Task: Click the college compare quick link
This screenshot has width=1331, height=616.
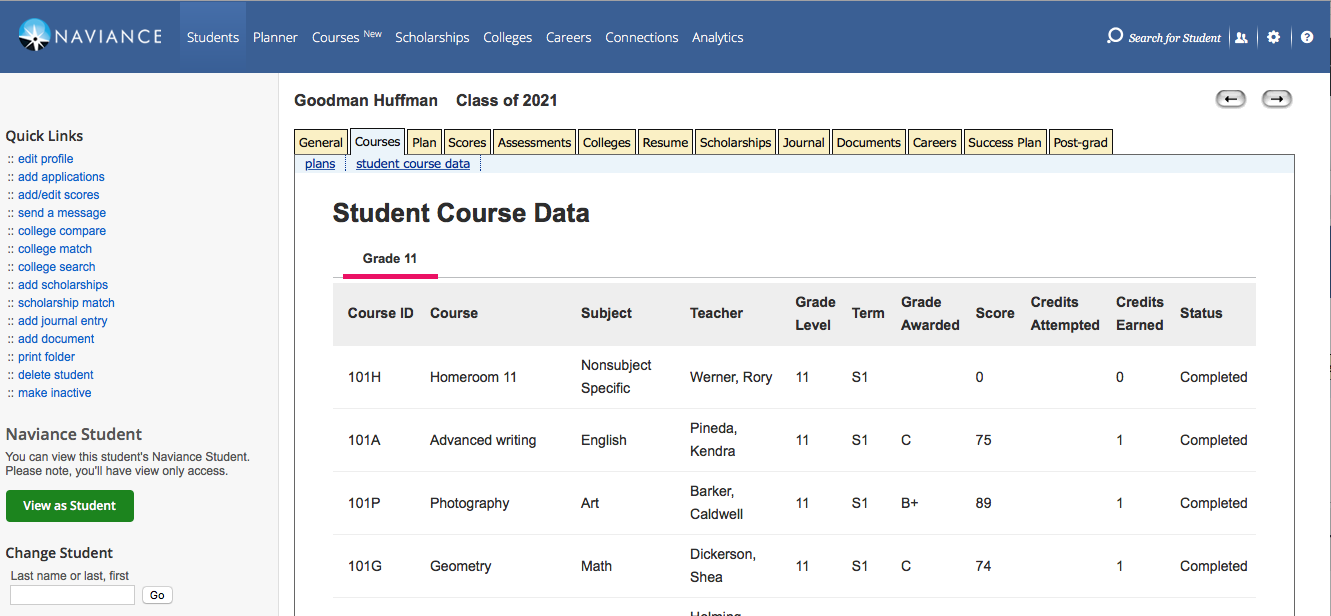Action: tap(61, 231)
